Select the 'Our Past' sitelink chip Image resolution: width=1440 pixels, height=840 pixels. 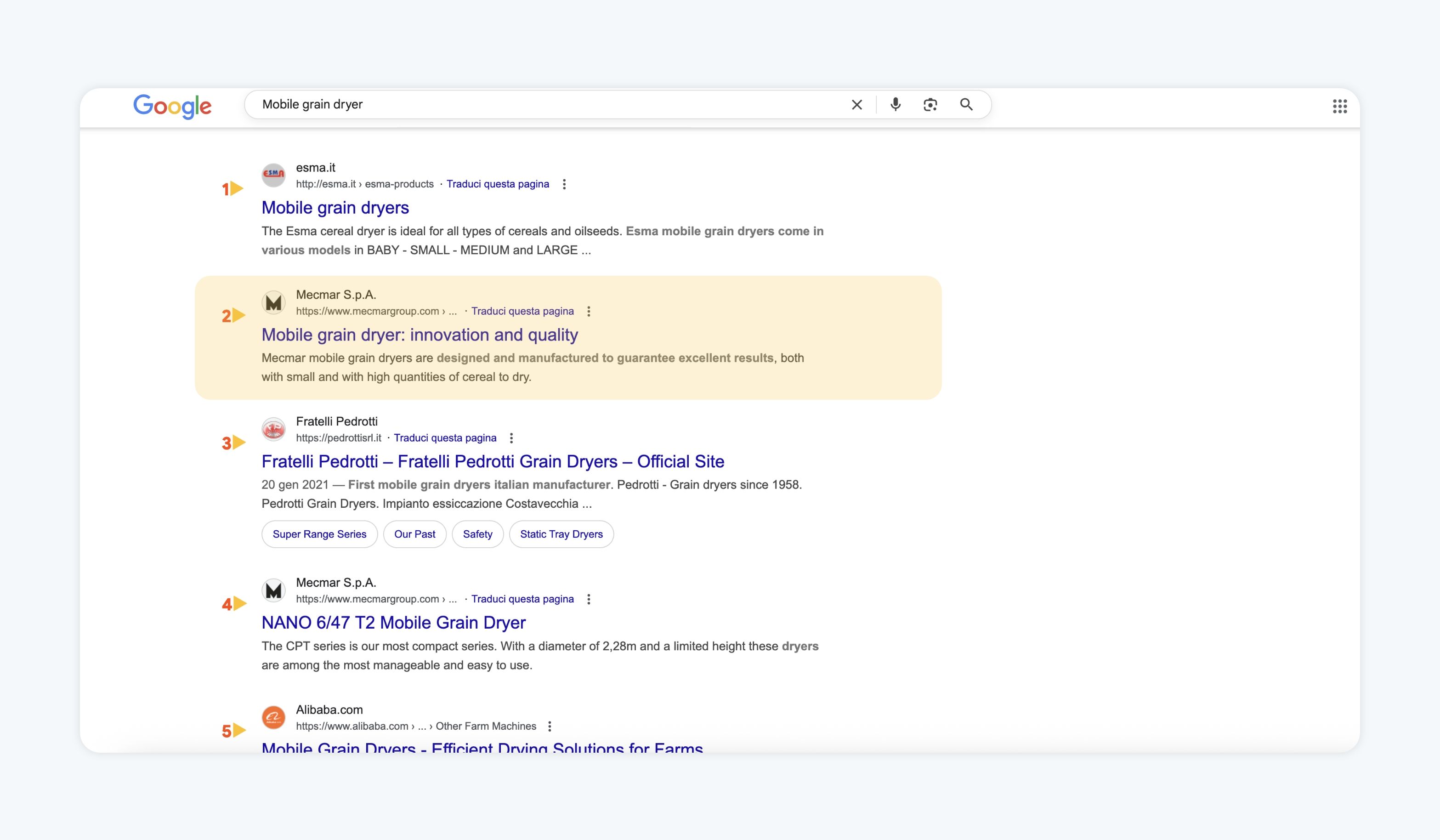tap(415, 534)
